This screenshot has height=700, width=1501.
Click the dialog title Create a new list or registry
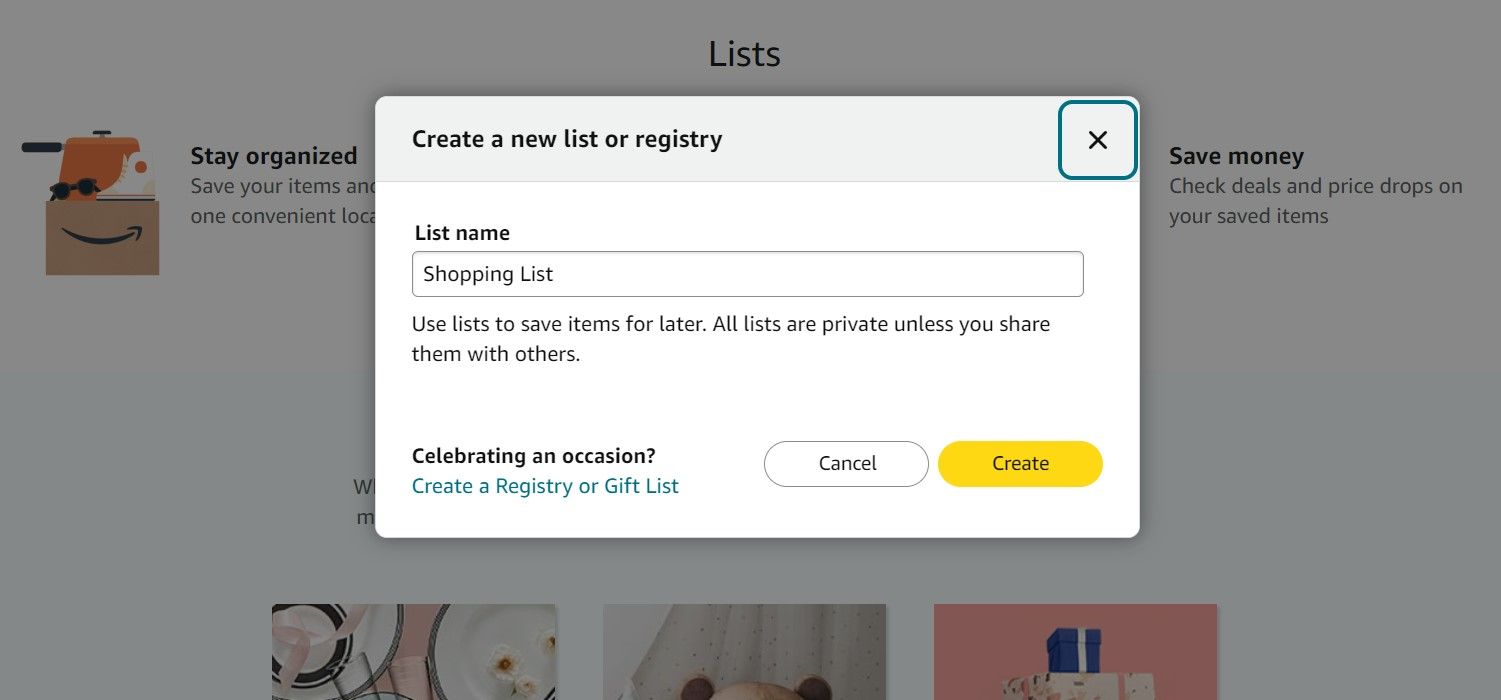566,139
